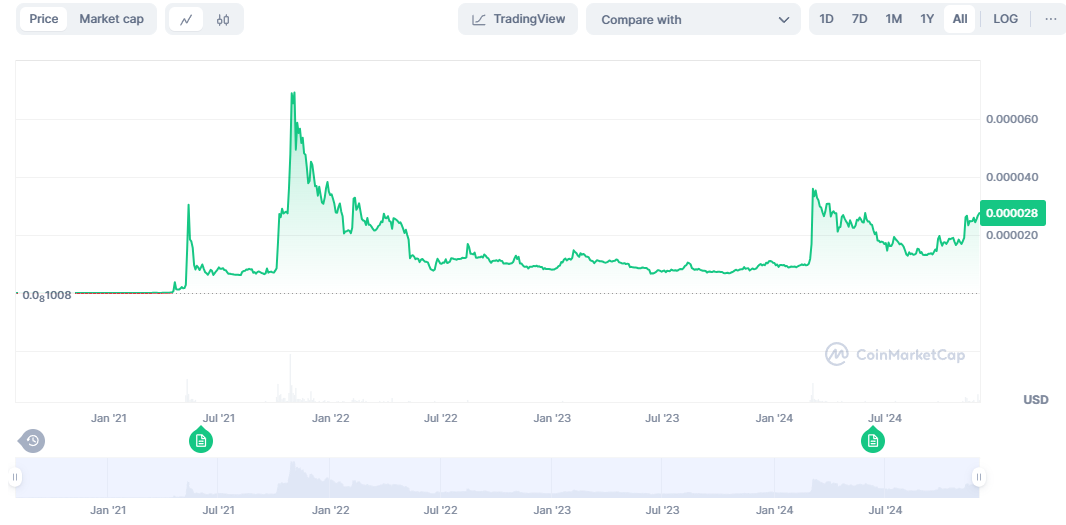Switch to candlestick chart icon
1066x525 pixels.
coord(223,19)
